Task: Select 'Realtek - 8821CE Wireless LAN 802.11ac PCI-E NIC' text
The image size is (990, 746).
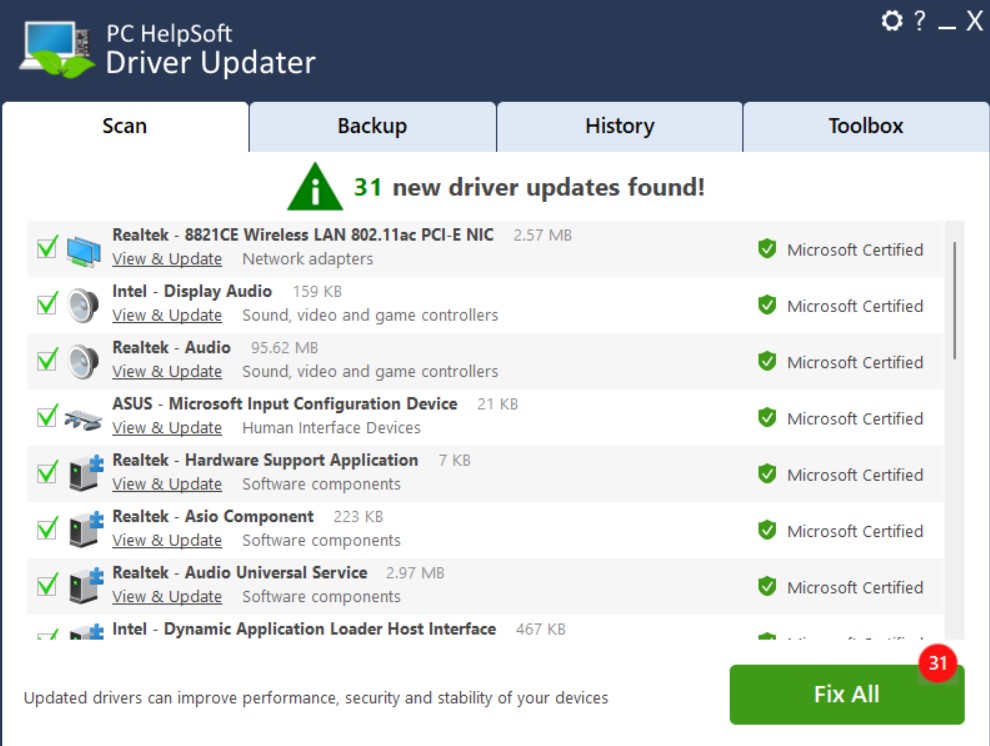Action: (x=303, y=235)
